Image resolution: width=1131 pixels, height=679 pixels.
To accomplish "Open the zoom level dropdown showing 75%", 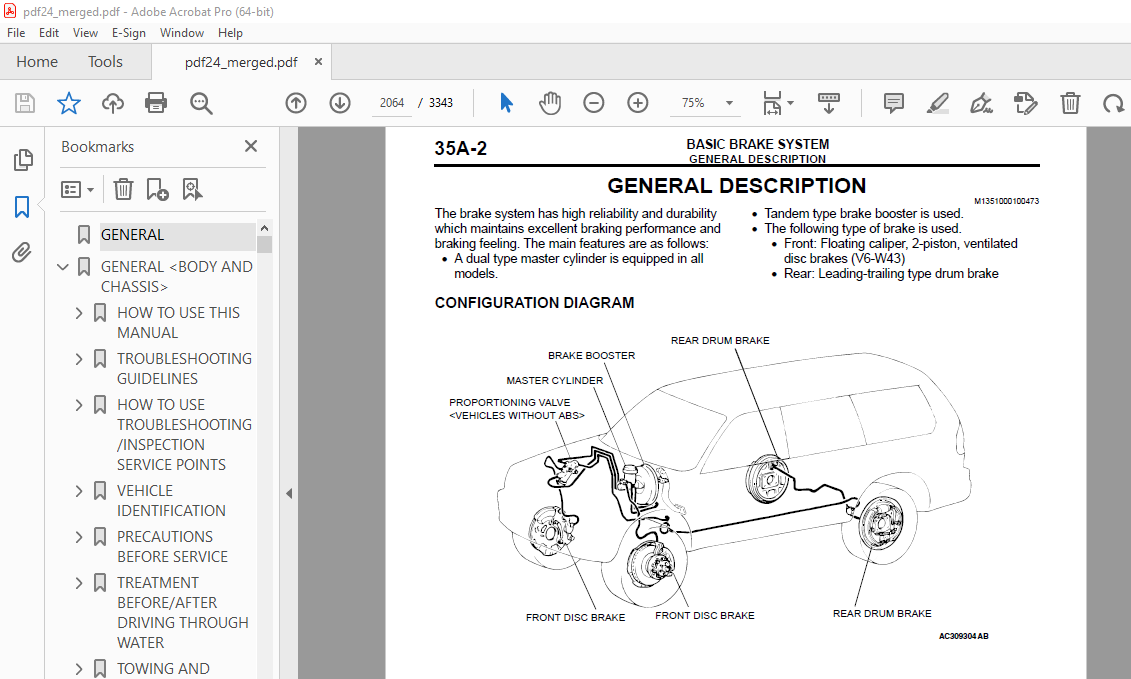I will tap(730, 103).
